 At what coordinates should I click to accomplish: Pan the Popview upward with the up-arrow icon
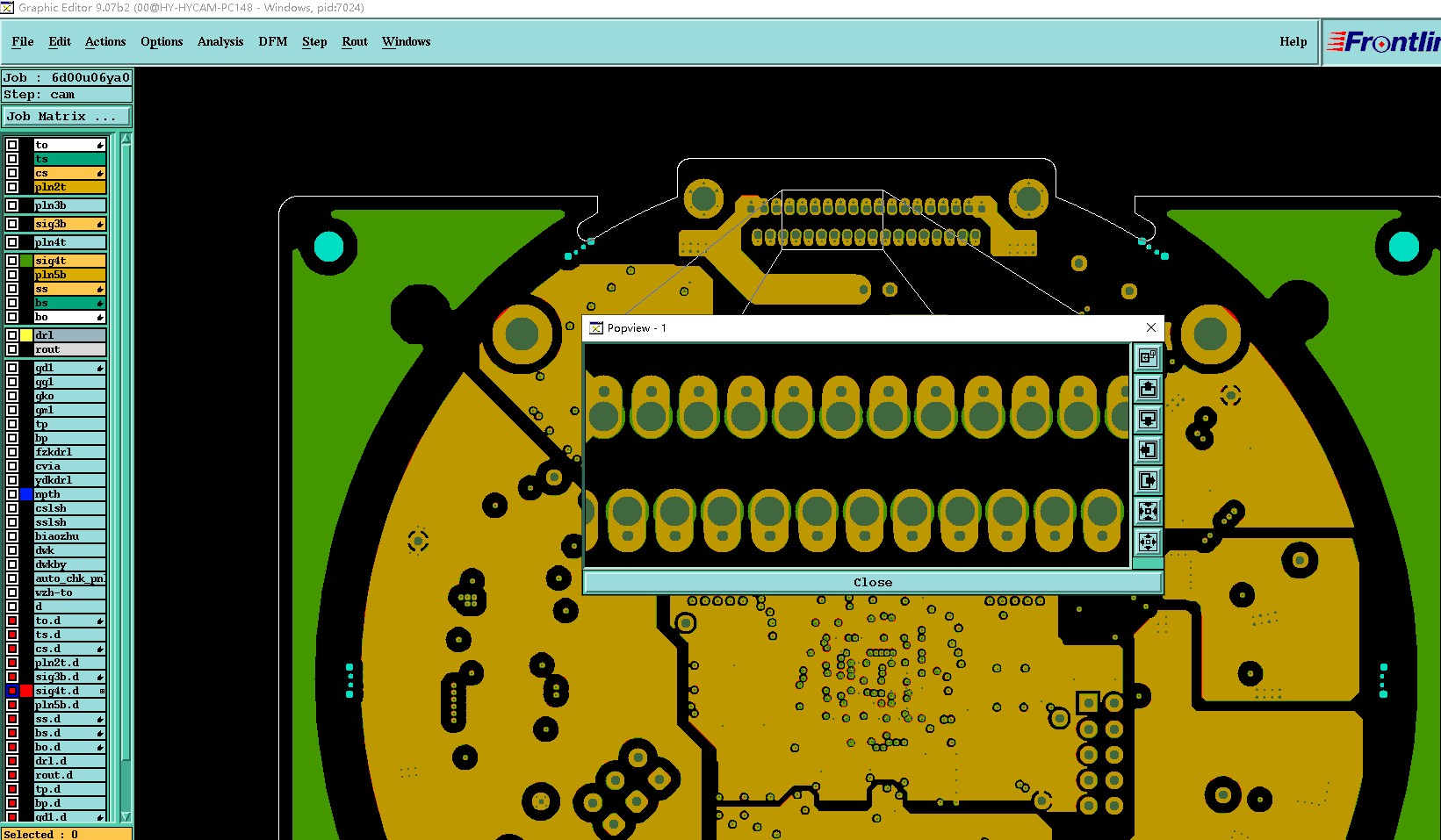(x=1148, y=388)
